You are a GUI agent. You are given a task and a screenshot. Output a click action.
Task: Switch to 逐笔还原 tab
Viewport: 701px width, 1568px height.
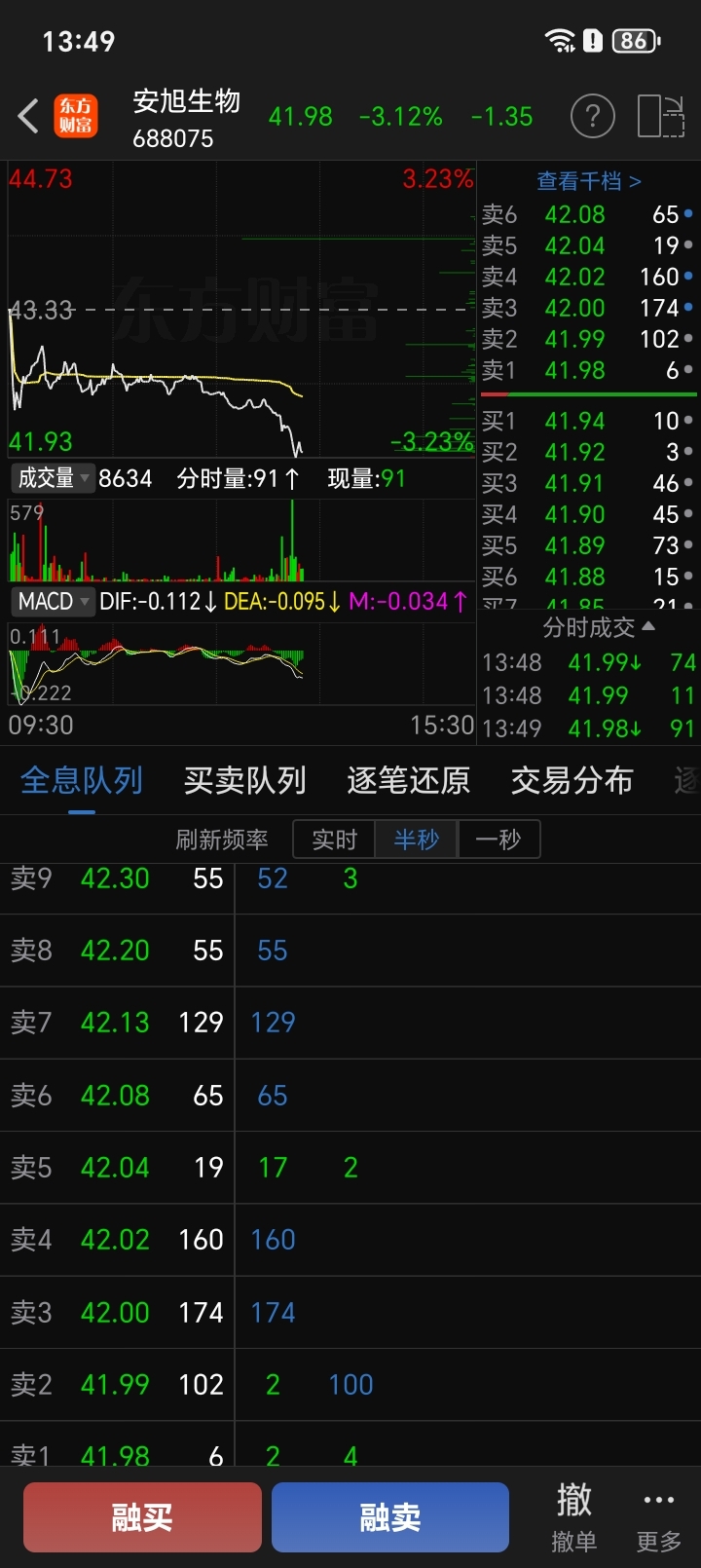[409, 780]
